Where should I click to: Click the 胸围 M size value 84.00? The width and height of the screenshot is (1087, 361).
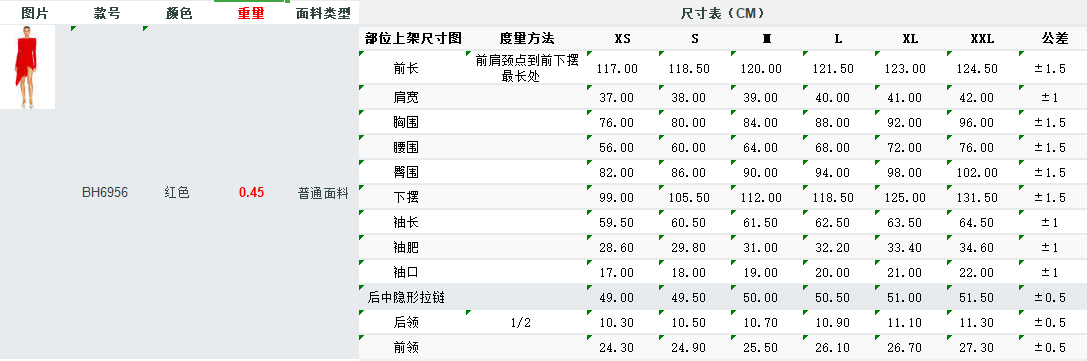[766, 123]
